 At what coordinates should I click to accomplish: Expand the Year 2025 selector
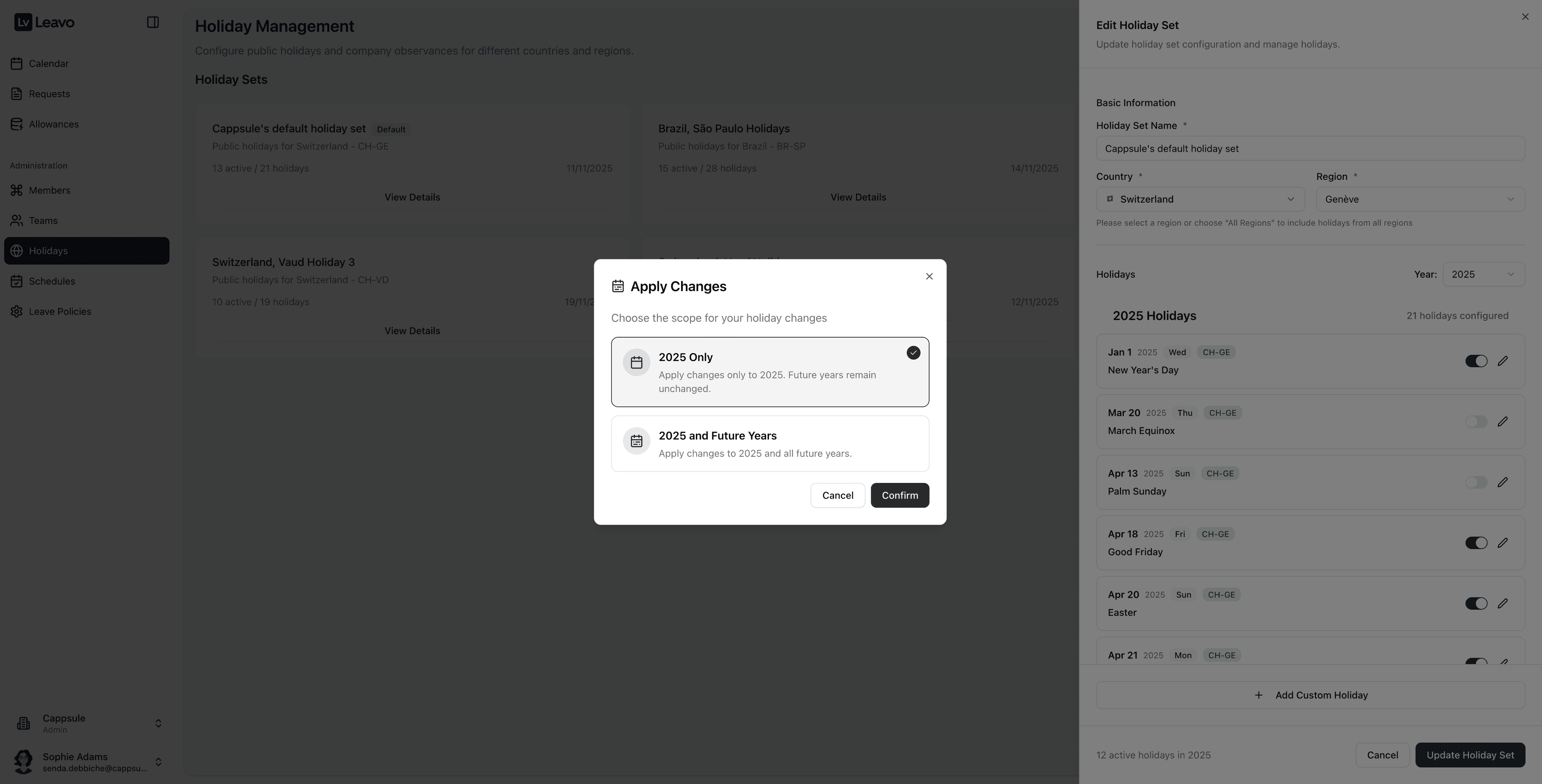coord(1483,274)
